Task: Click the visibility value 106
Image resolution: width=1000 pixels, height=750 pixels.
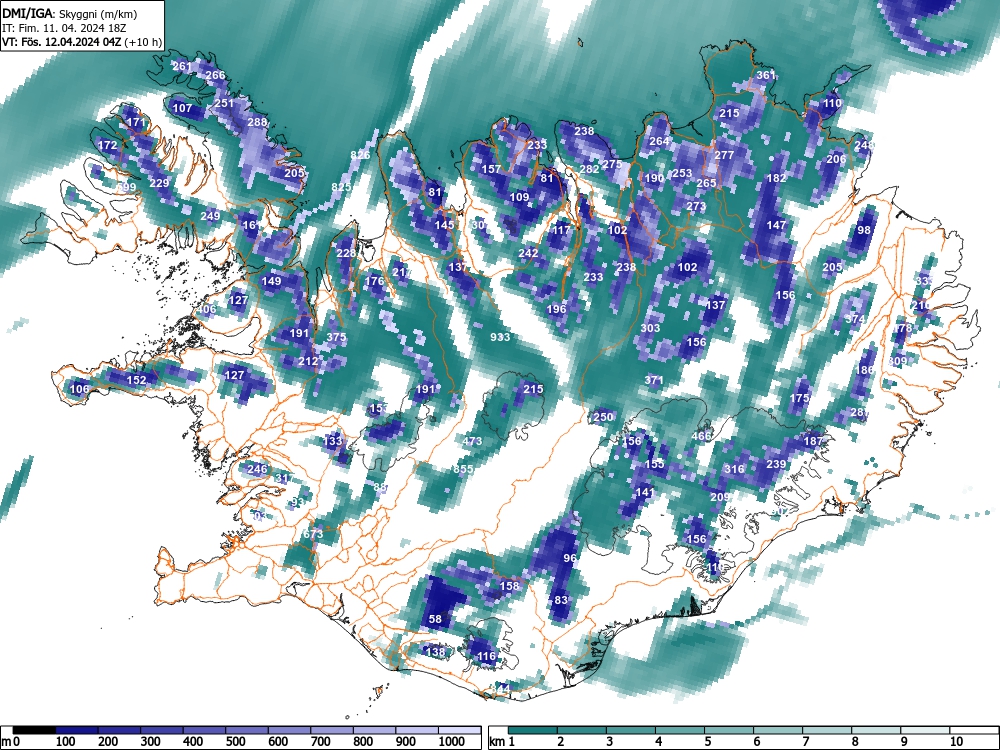Action: click(x=80, y=389)
